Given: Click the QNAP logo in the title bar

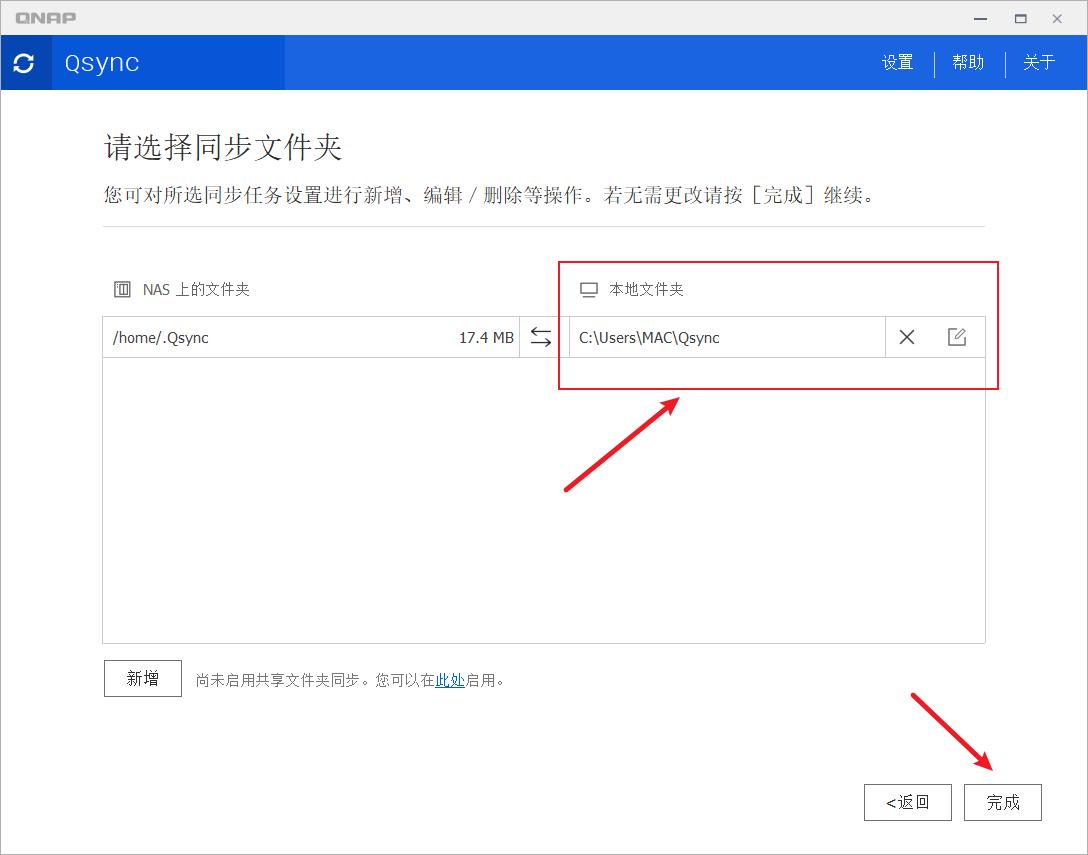Looking at the screenshot, I should pos(48,17).
